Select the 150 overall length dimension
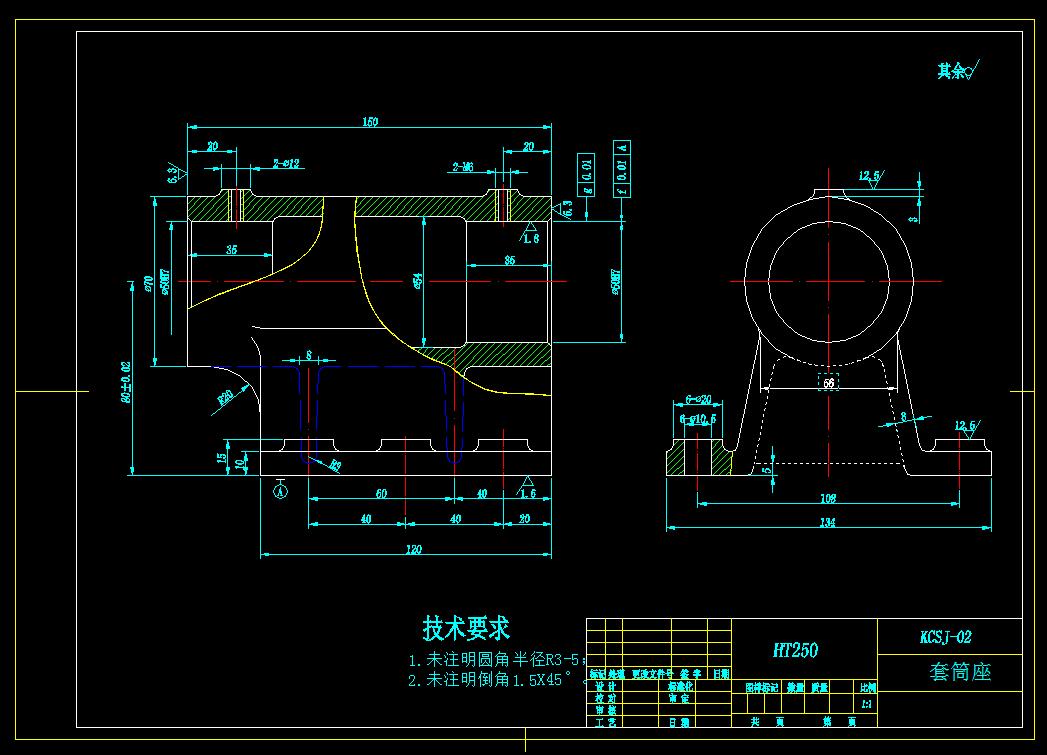The width and height of the screenshot is (1047, 755). coord(370,121)
